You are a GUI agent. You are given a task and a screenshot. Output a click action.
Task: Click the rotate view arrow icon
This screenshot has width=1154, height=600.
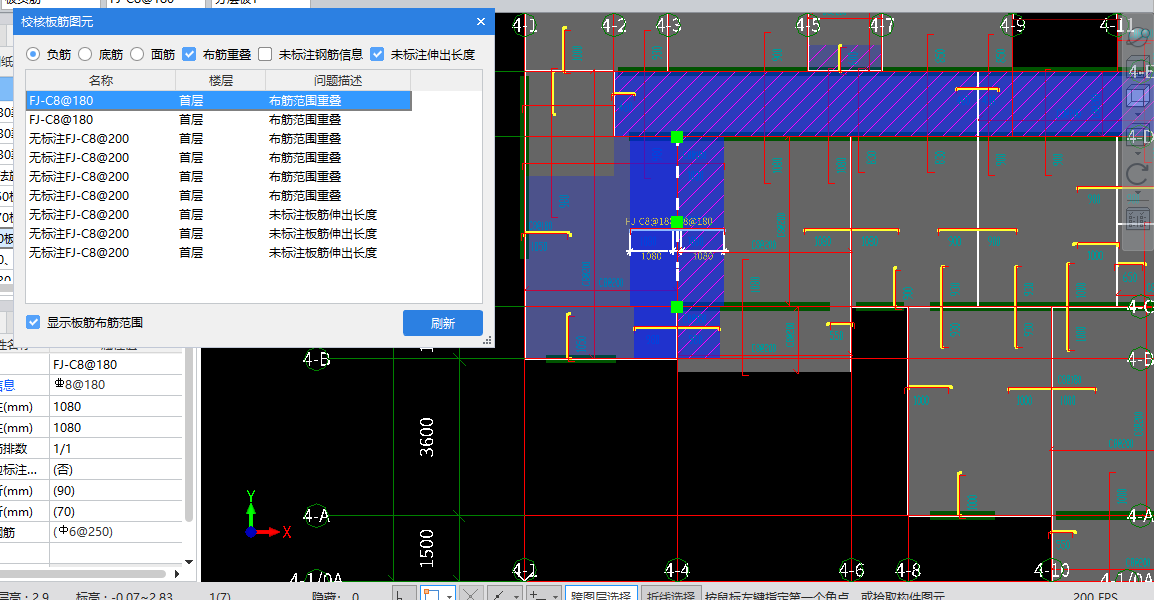point(1138,174)
